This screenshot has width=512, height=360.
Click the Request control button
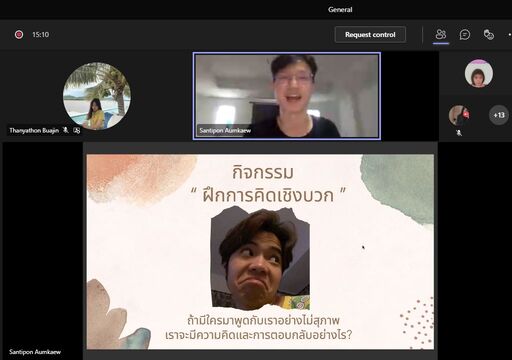pyautogui.click(x=370, y=34)
